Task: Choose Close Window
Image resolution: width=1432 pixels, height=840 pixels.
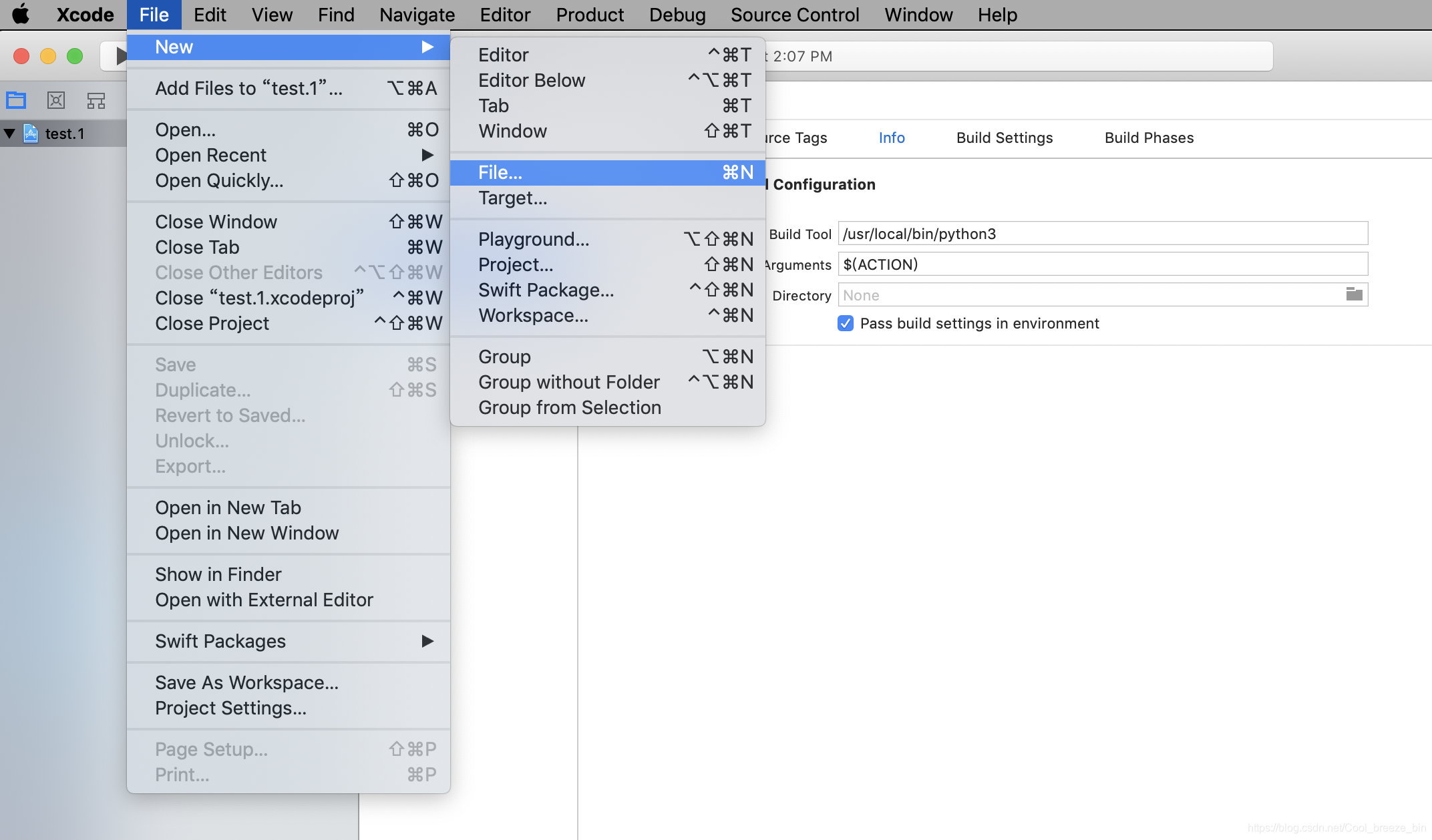Action: pyautogui.click(x=289, y=222)
